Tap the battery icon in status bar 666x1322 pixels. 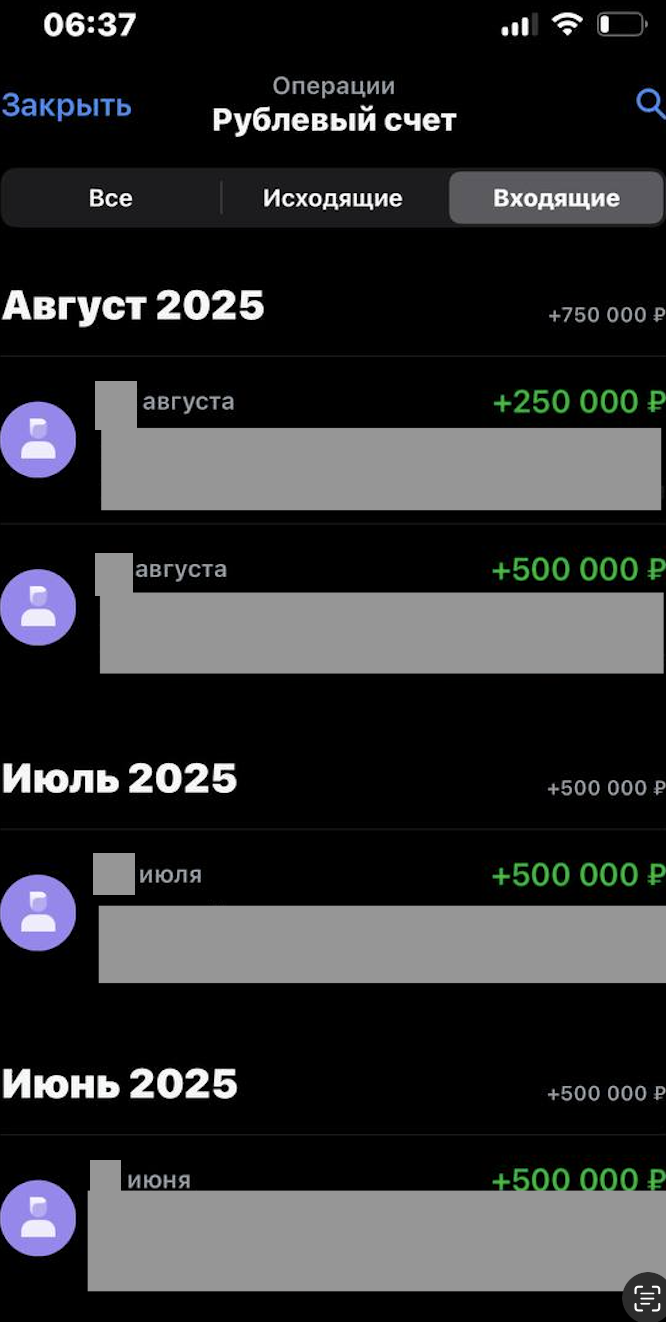(621, 25)
